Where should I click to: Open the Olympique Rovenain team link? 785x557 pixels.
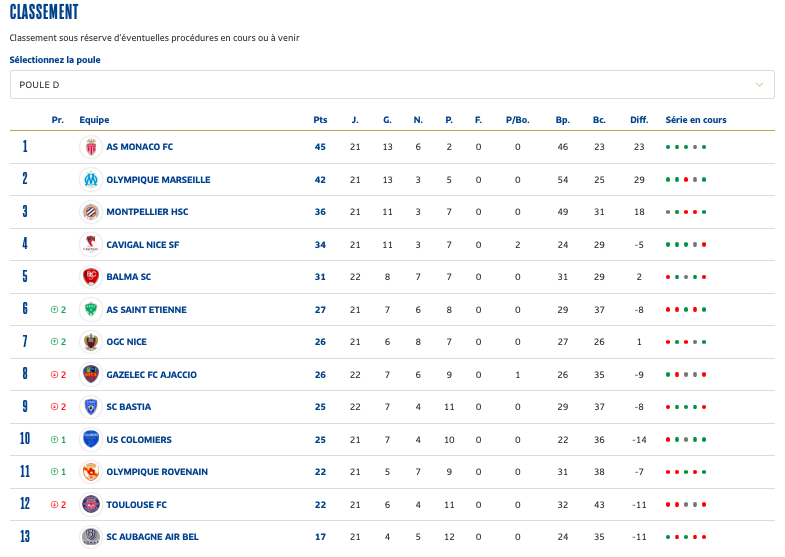click(157, 472)
